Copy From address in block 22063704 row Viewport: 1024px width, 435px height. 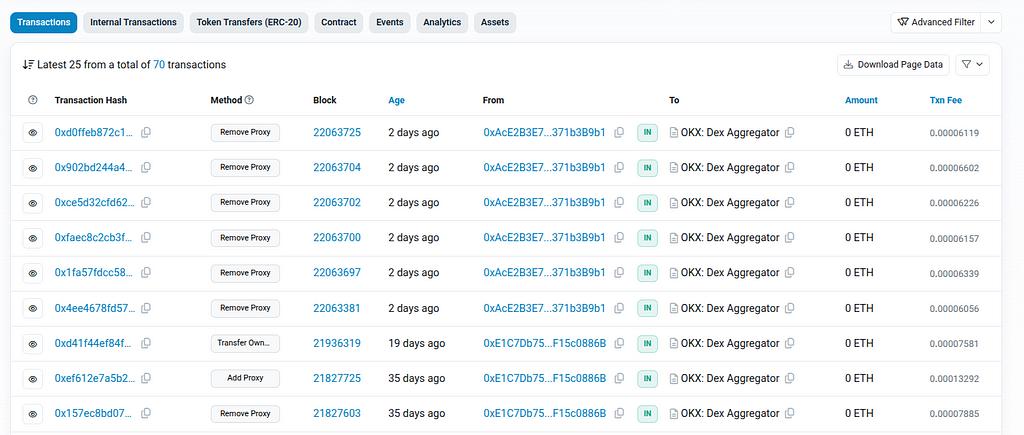(619, 168)
